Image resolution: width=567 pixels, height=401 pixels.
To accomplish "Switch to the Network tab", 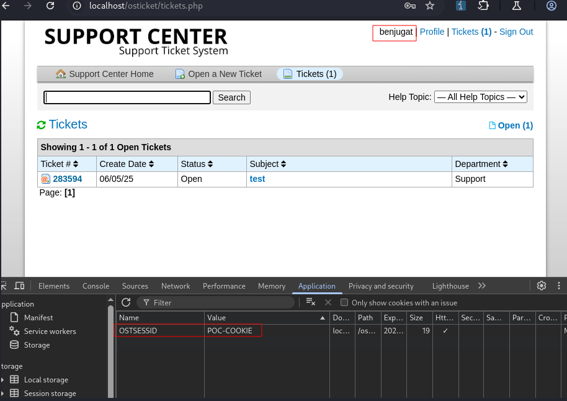I will point(175,286).
